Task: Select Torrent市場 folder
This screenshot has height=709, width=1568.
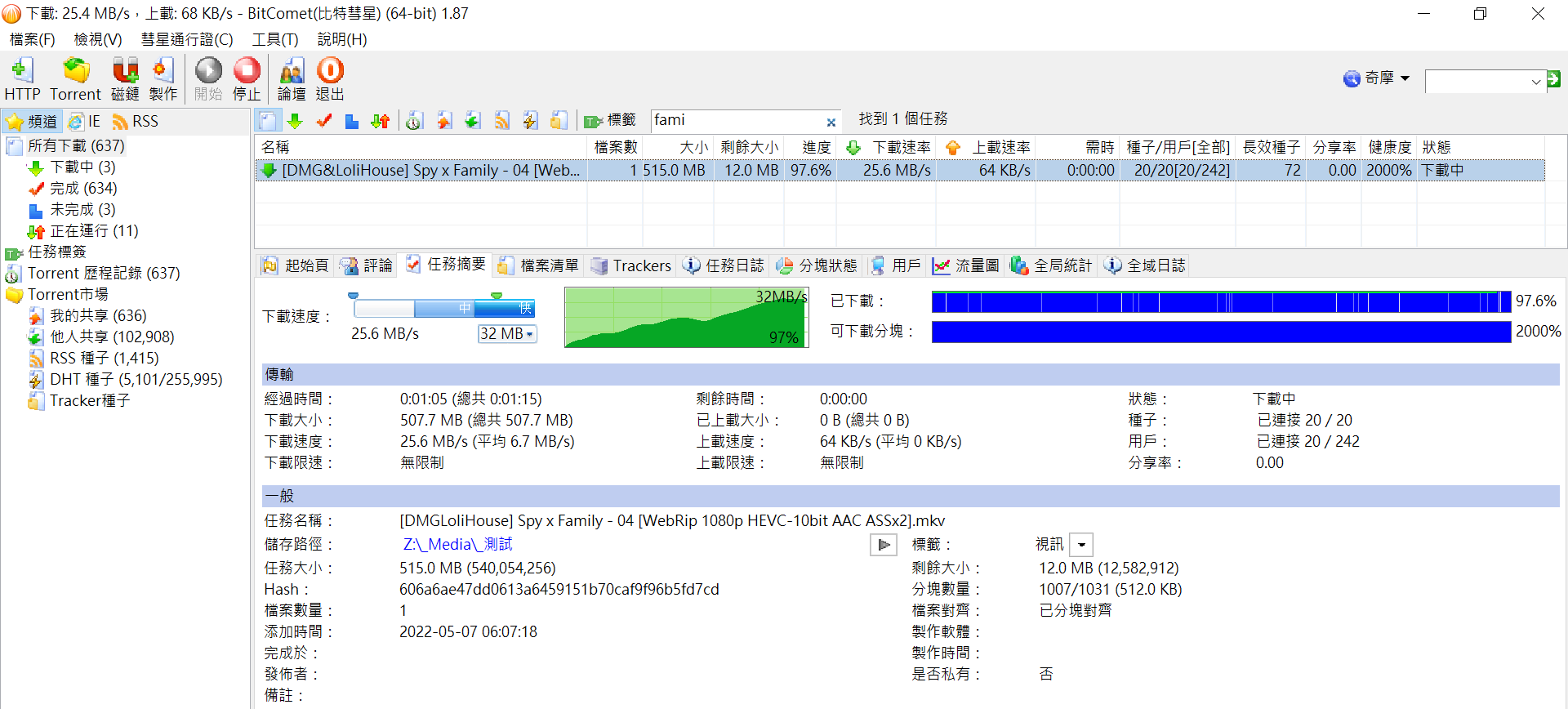Action: tap(68, 294)
